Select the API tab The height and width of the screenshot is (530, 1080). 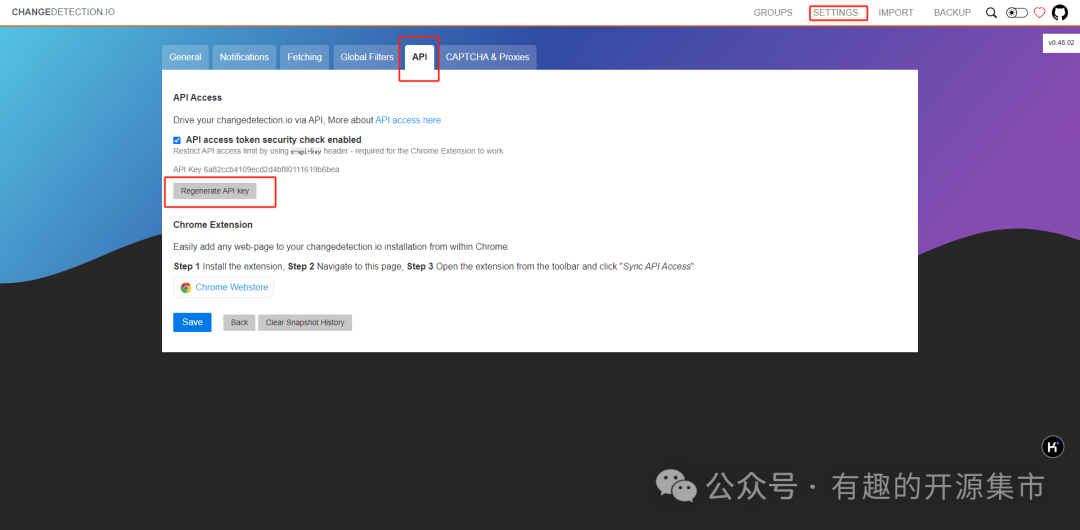pyautogui.click(x=419, y=57)
